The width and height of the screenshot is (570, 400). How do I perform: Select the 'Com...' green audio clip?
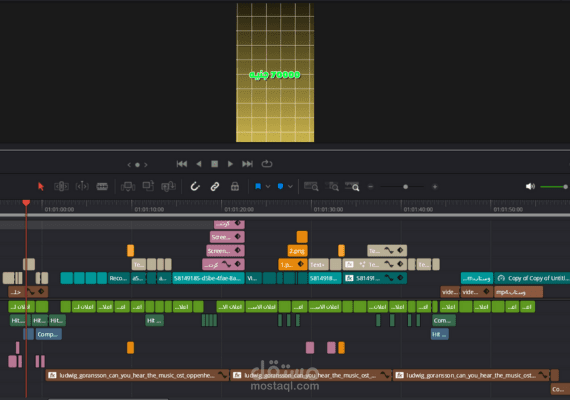coord(444,320)
